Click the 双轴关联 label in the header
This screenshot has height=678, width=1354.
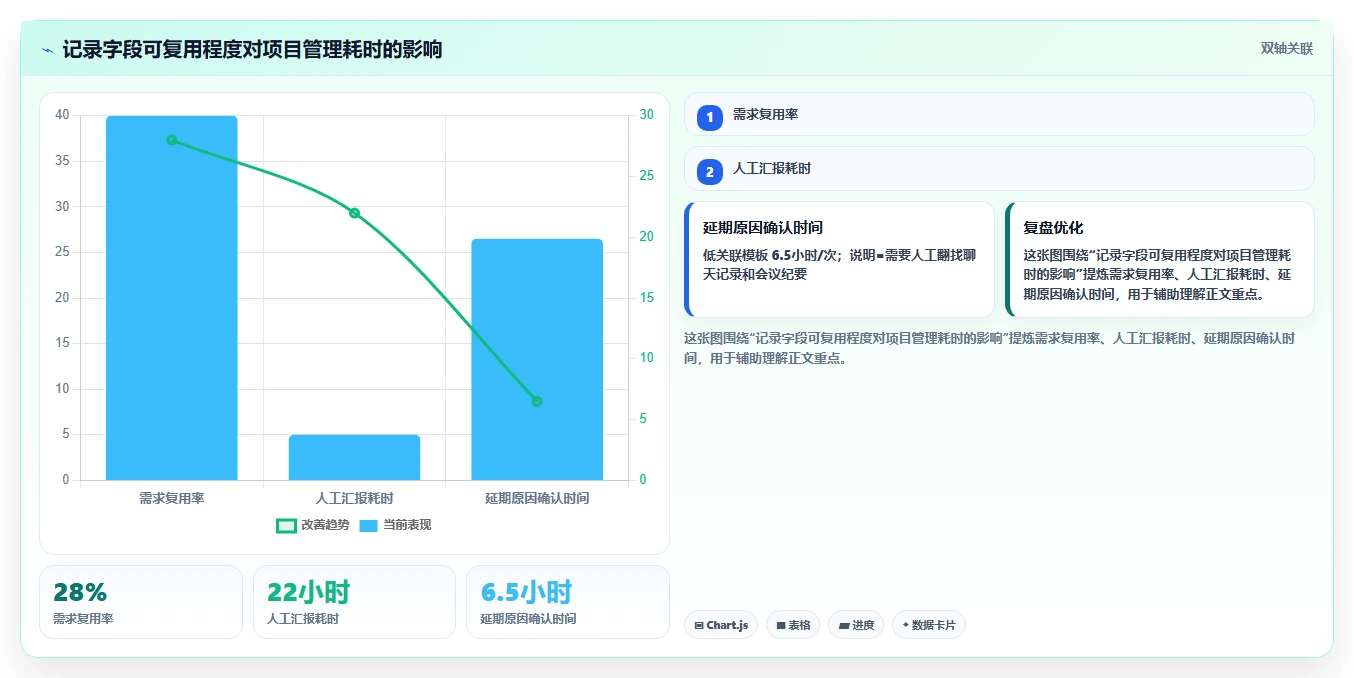pos(1287,49)
